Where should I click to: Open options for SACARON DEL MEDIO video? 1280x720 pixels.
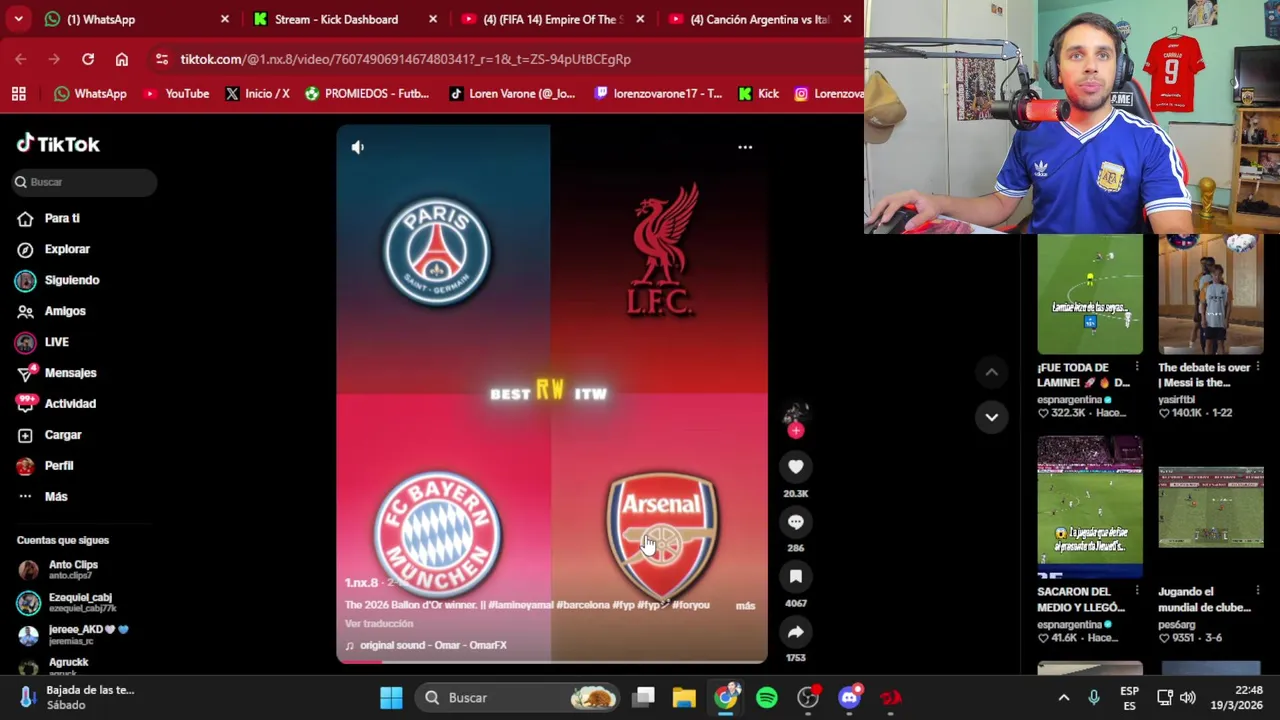click(1137, 592)
